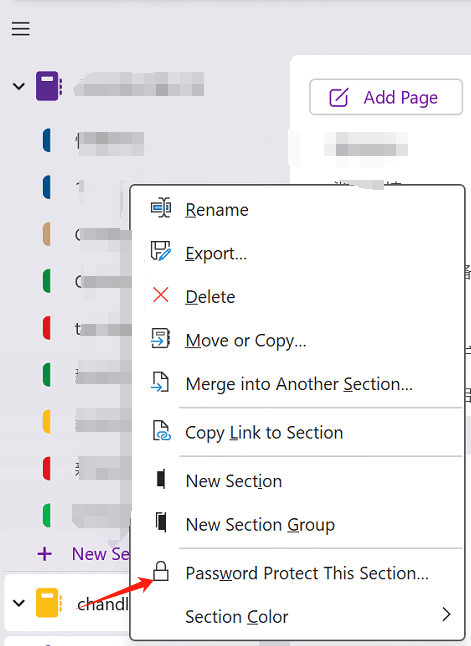
Task: Click the New Section icon in the context menu
Action: (x=161, y=479)
